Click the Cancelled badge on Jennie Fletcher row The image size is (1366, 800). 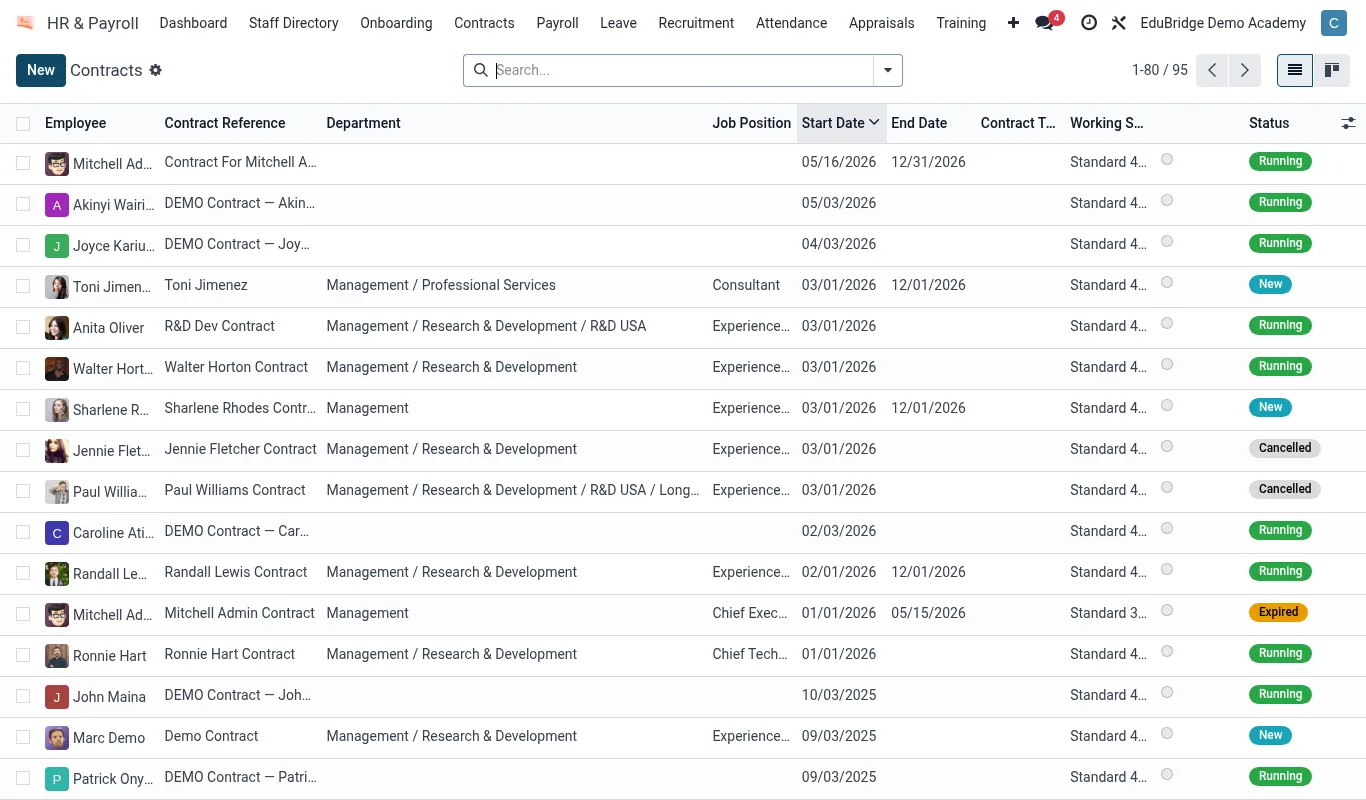click(1285, 448)
